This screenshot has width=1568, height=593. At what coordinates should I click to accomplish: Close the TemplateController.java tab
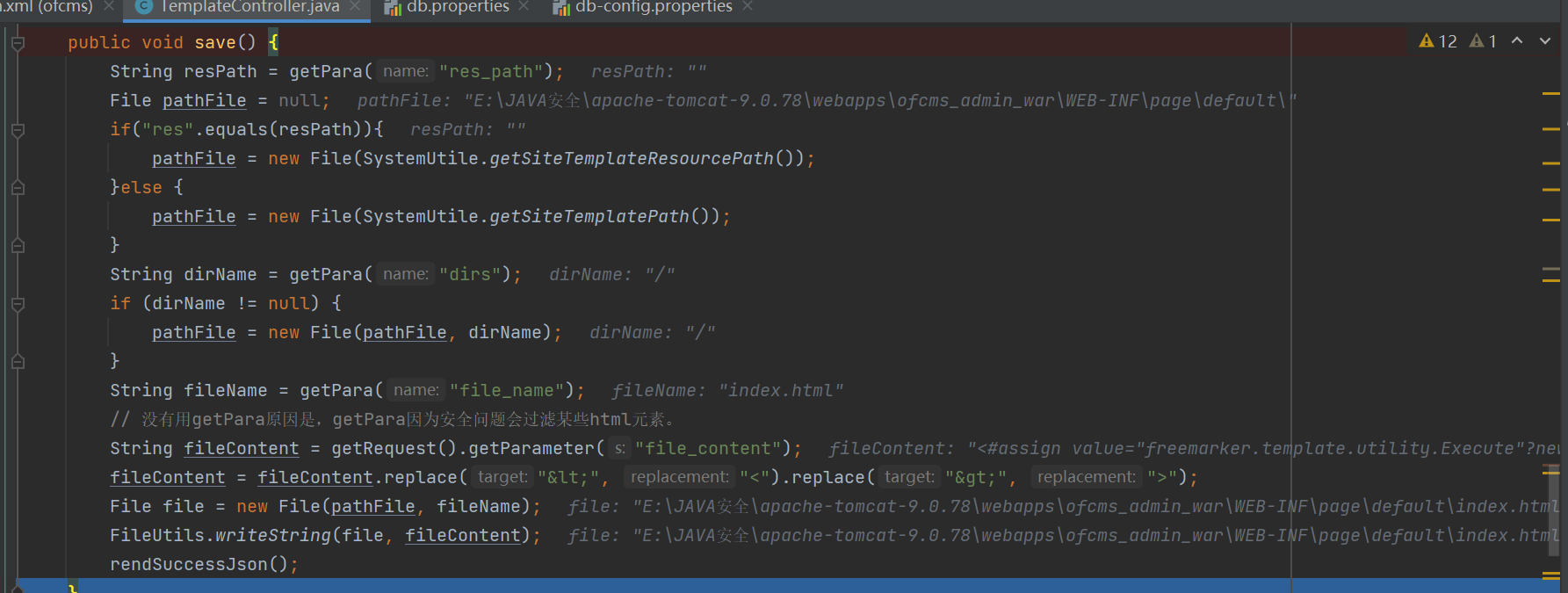[x=355, y=7]
